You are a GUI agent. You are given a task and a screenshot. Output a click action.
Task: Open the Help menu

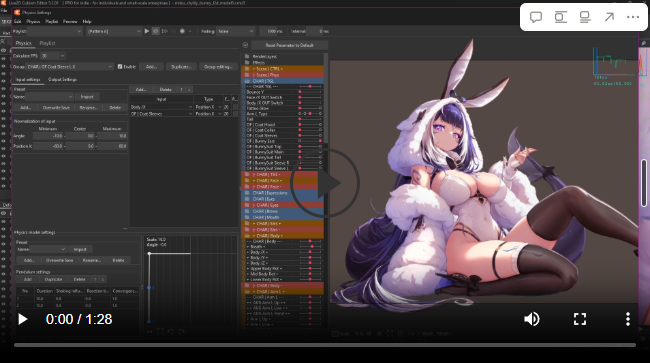point(87,22)
